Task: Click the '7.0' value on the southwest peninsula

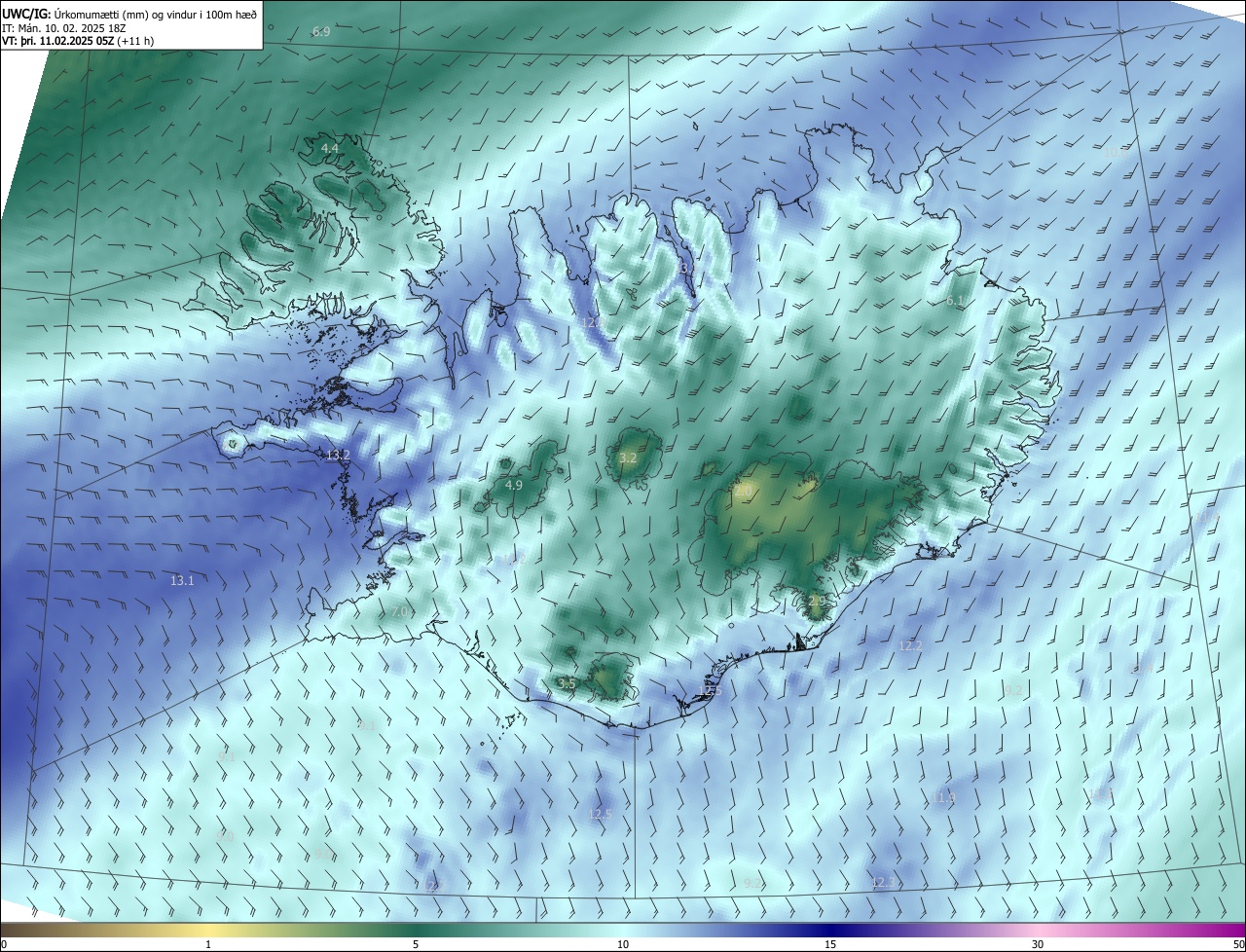Action: click(400, 612)
